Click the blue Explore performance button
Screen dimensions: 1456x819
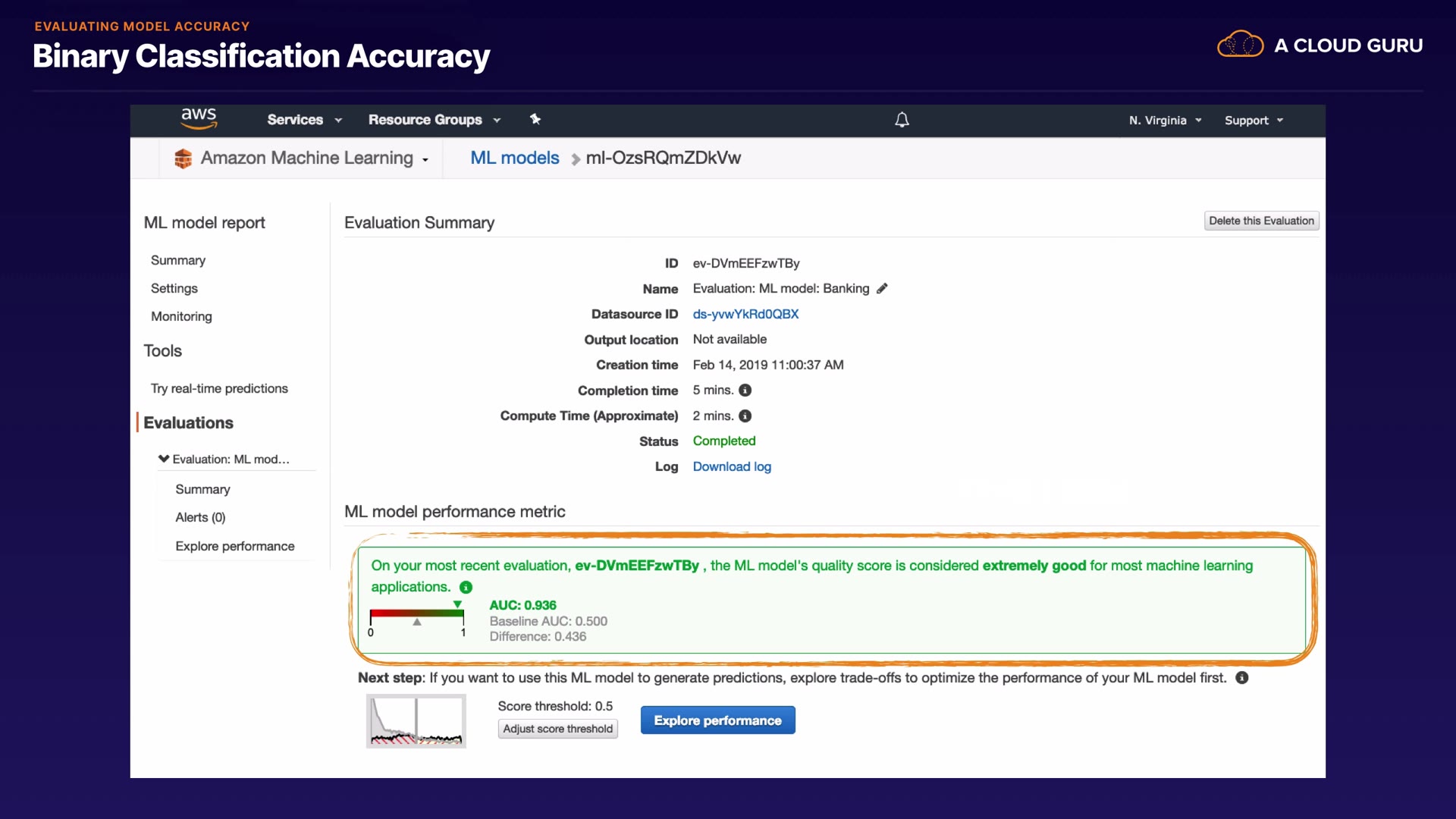point(717,720)
